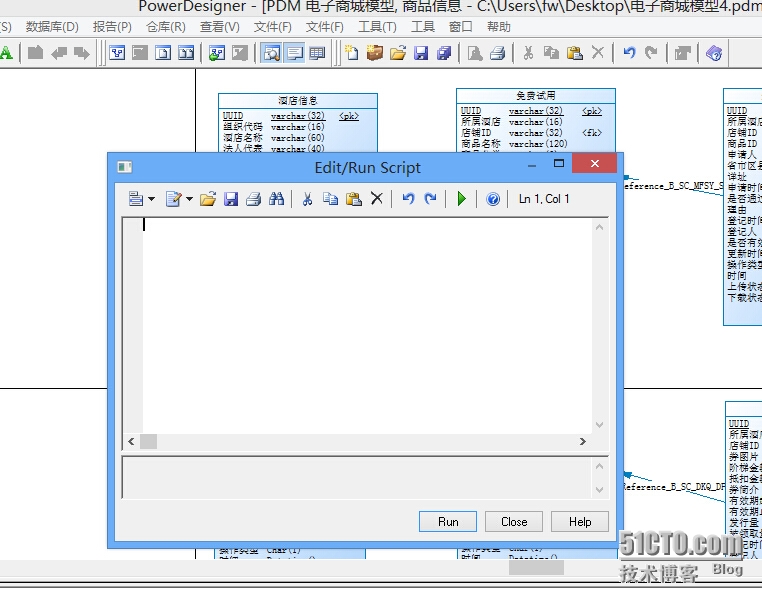Select the 免费试用 table title
Screen dimensions: 762x602
pos(536,95)
